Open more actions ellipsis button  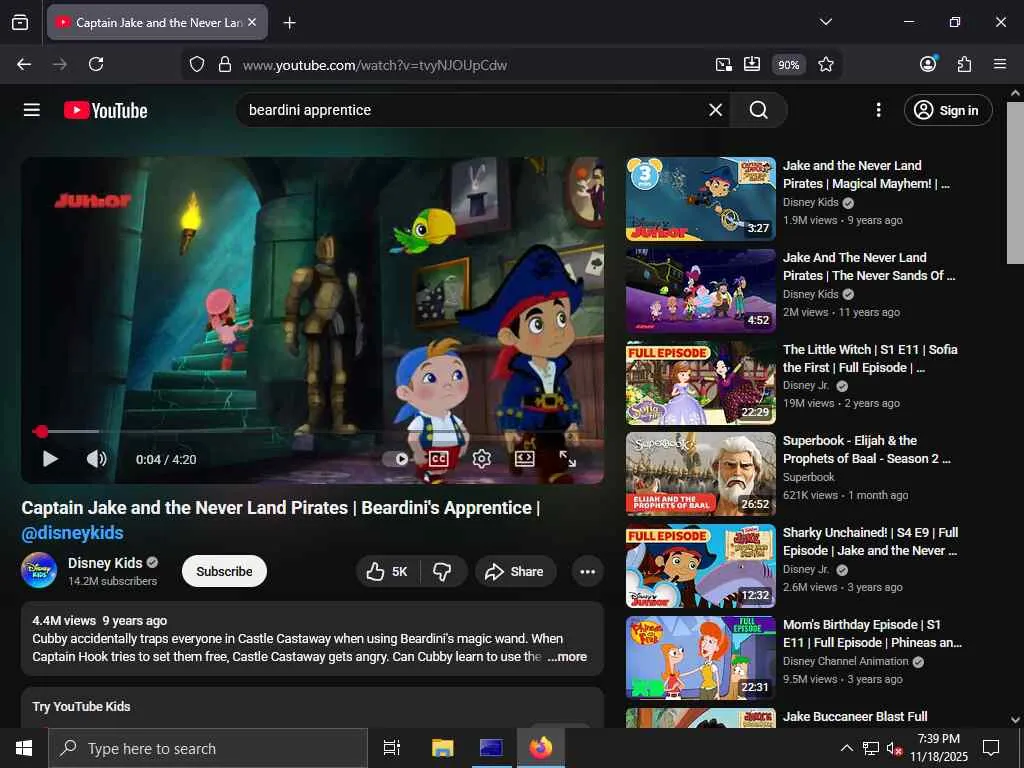pyautogui.click(x=587, y=571)
